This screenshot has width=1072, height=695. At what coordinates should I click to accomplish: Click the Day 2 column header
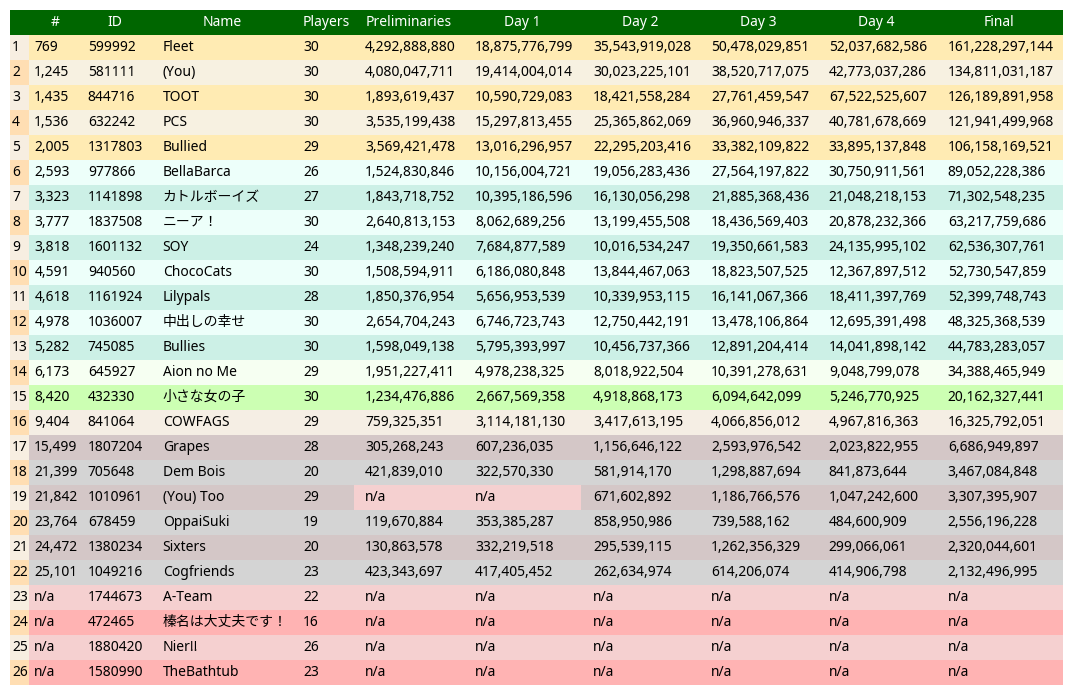pyautogui.click(x=640, y=21)
